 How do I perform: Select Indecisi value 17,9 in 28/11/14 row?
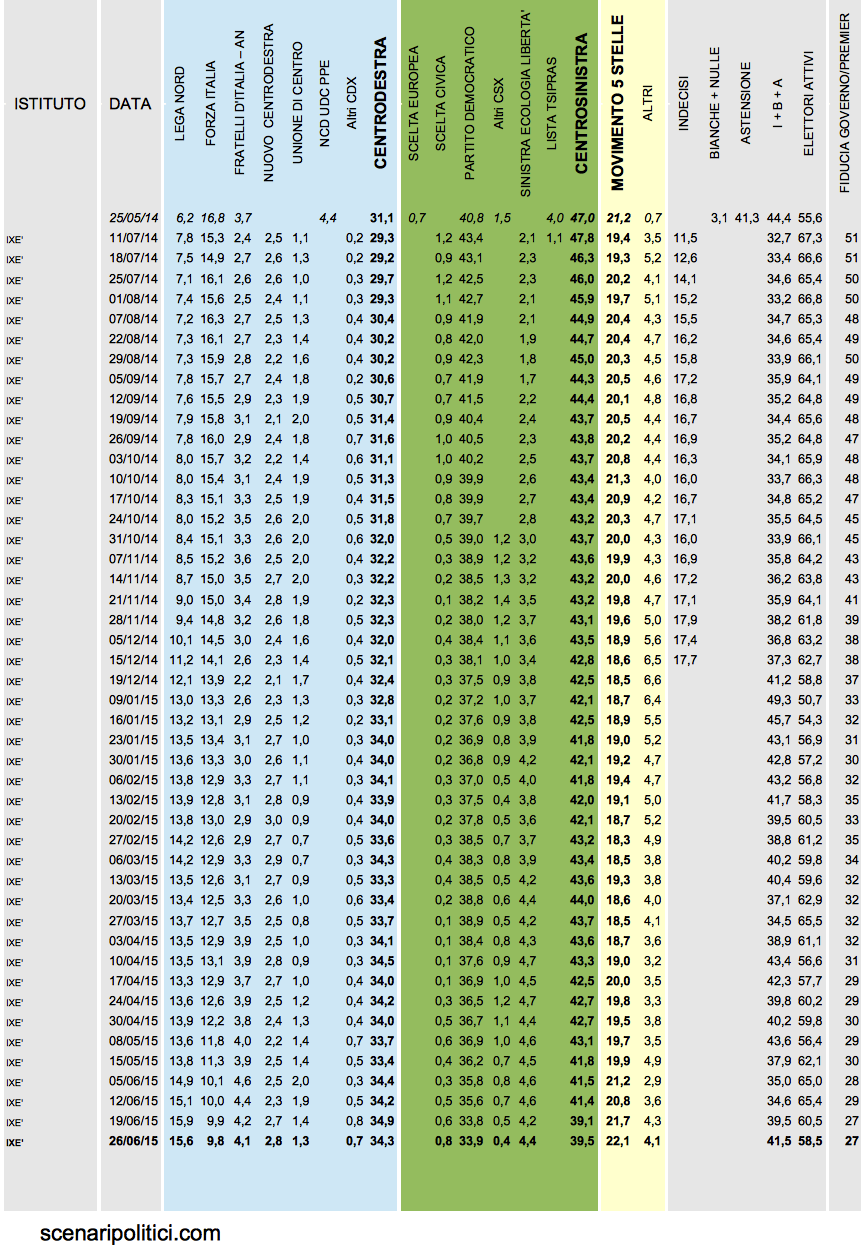[x=685, y=618]
